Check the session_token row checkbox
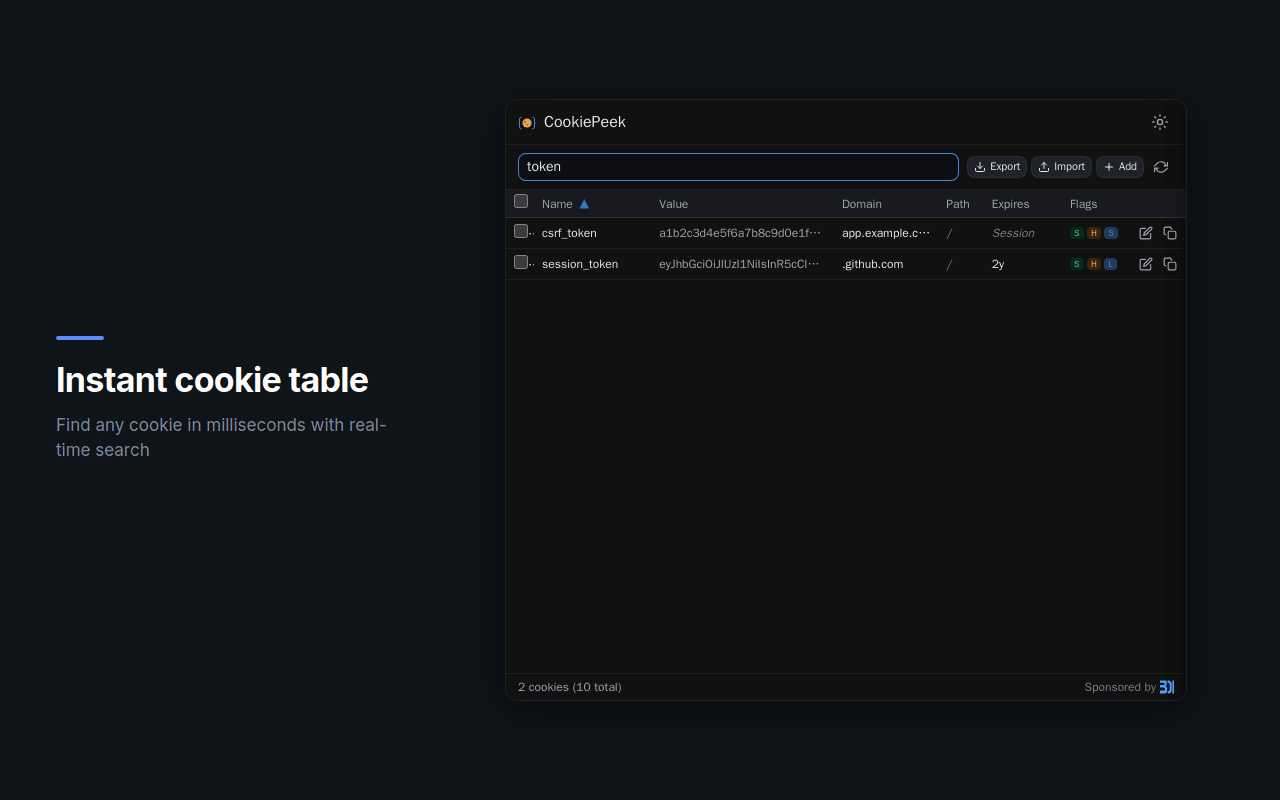The image size is (1280, 800). [521, 262]
